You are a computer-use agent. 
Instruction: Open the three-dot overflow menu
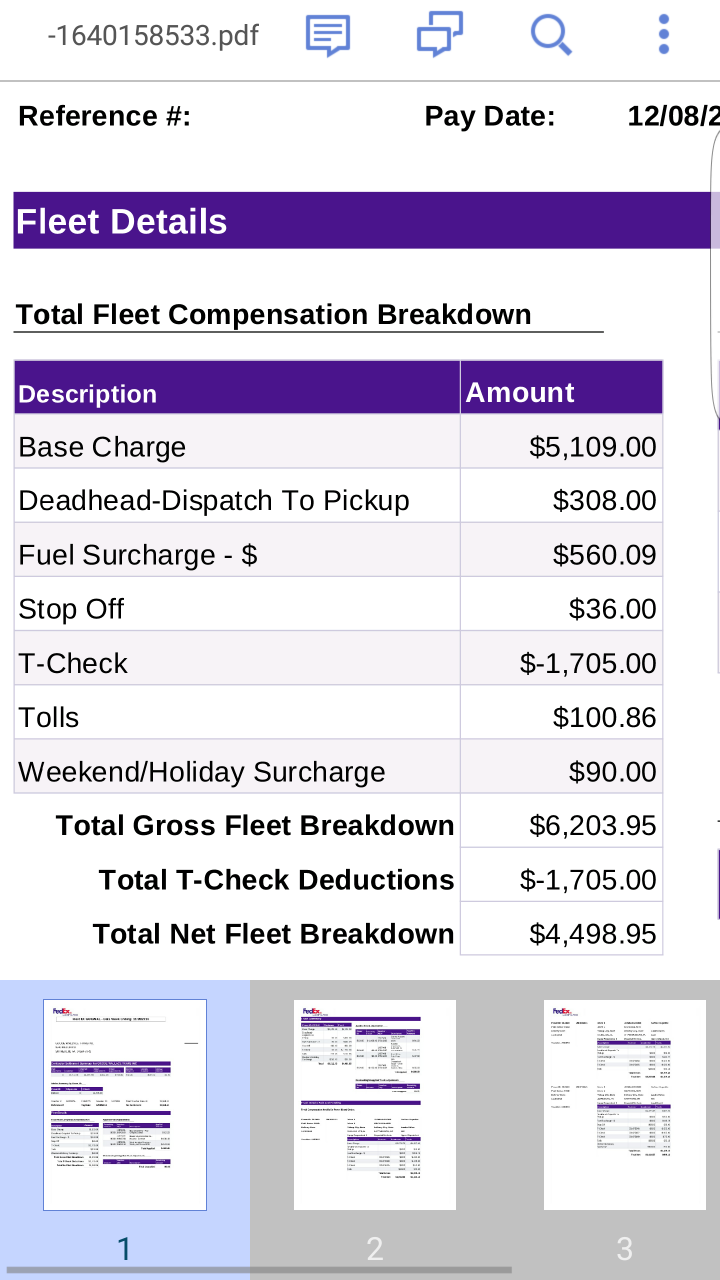click(663, 36)
